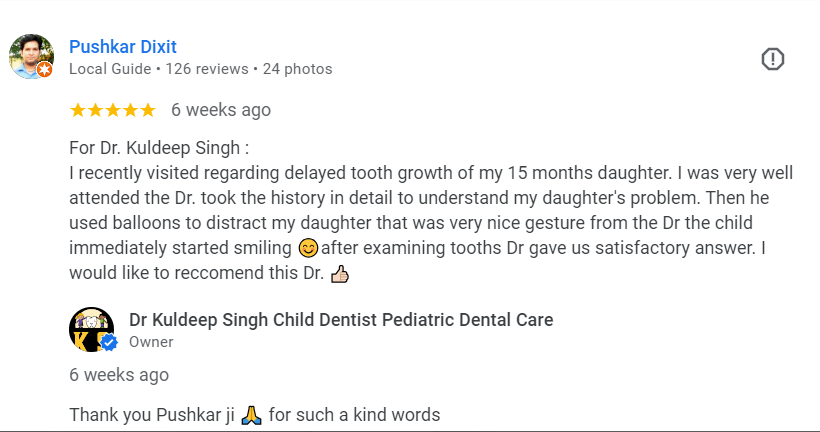Open Pushkar Dixit's profile name link
This screenshot has height=432, width=820.
(123, 47)
